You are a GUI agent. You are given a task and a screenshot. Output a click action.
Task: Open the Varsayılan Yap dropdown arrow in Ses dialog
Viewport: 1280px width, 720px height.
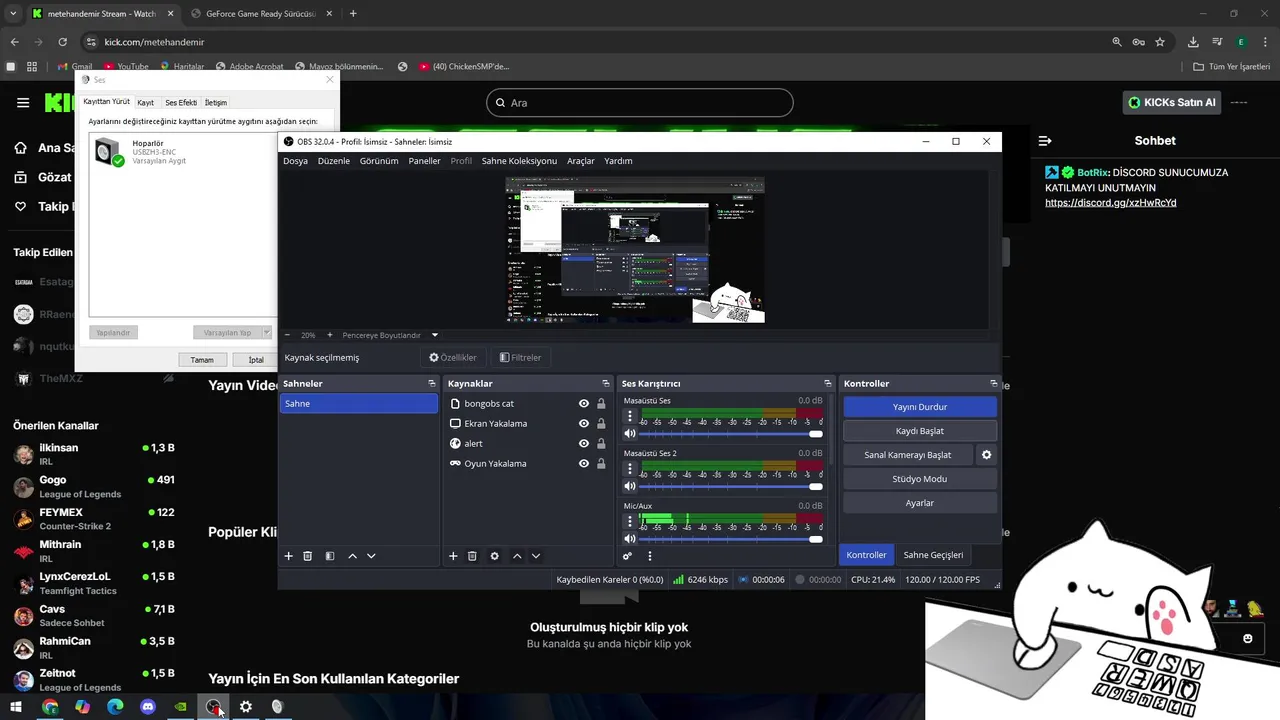pos(267,332)
